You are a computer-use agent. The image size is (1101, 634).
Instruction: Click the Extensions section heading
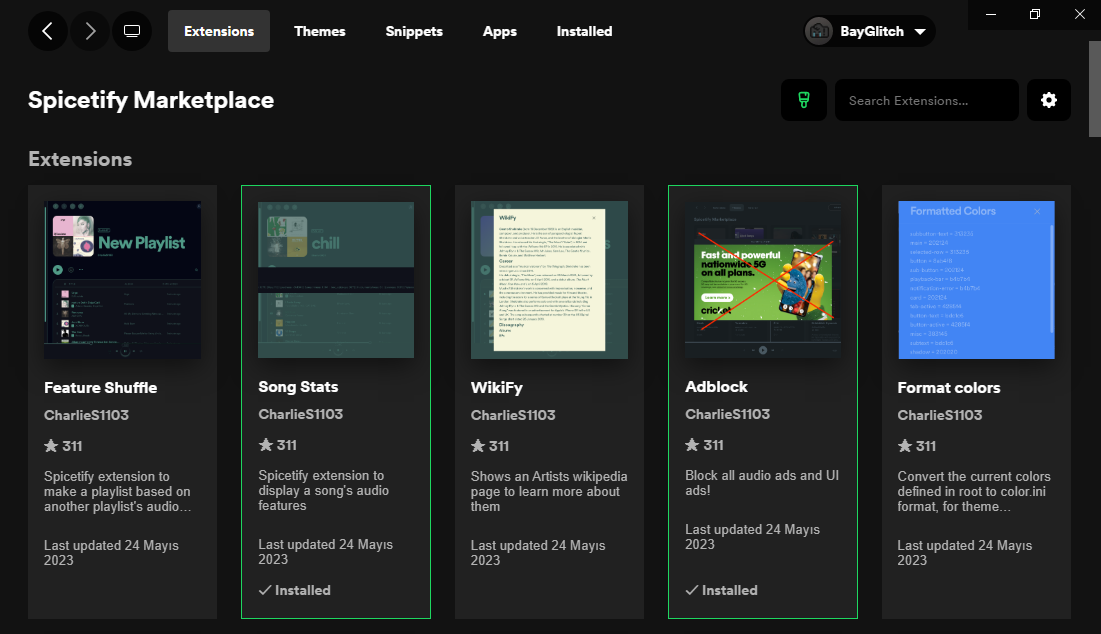[80, 159]
